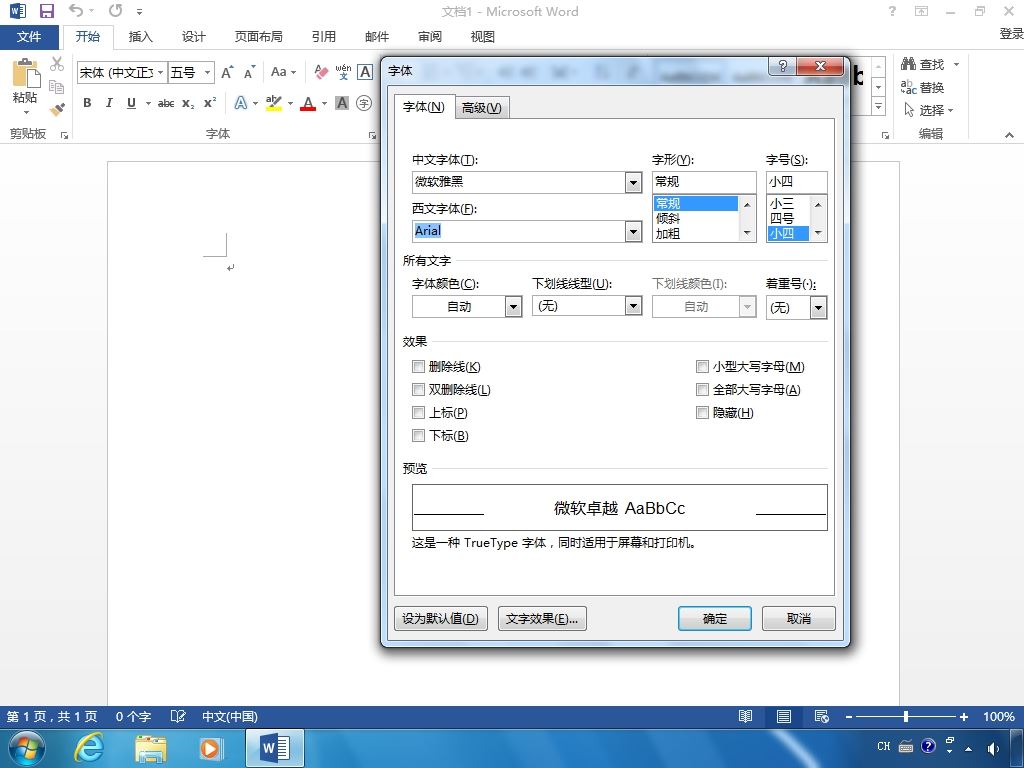
Task: Toggle Bold formatting in ribbon
Action: tap(87, 103)
